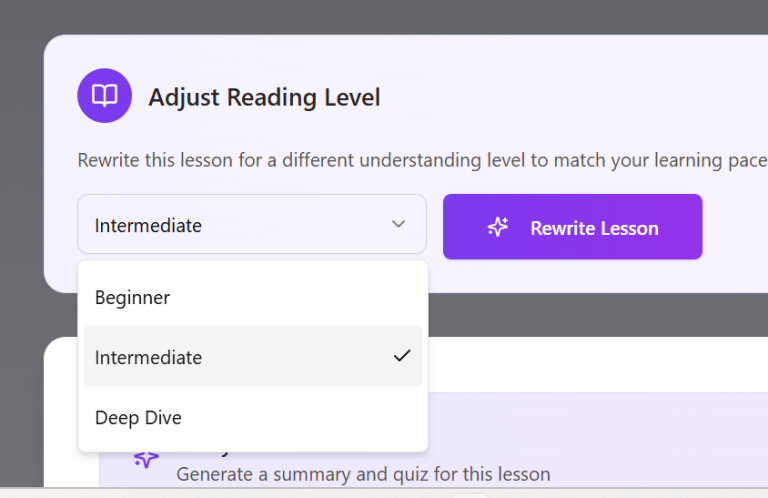
Task: Click the dimmed strip above the reading level card
Action: [x=400, y=16]
